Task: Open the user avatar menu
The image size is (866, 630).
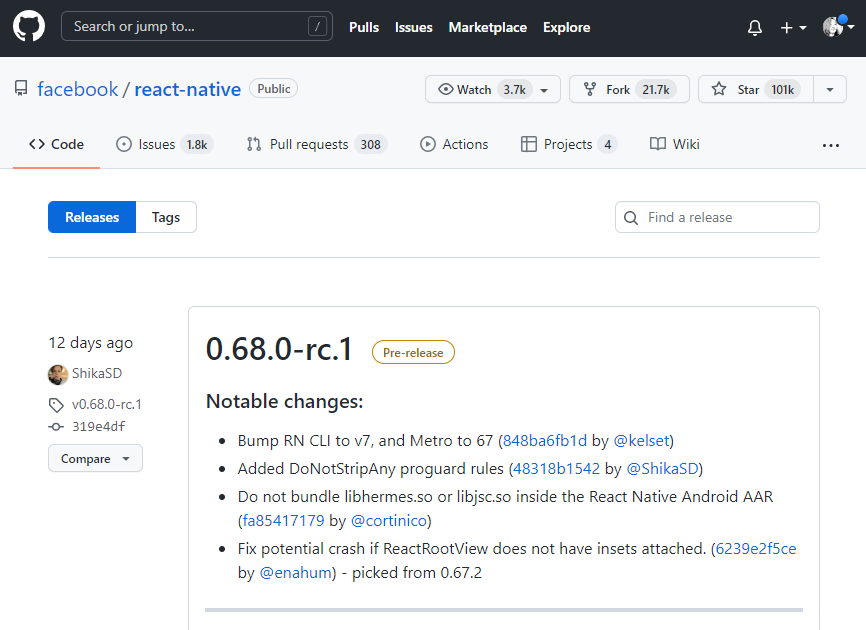Action: [838, 27]
